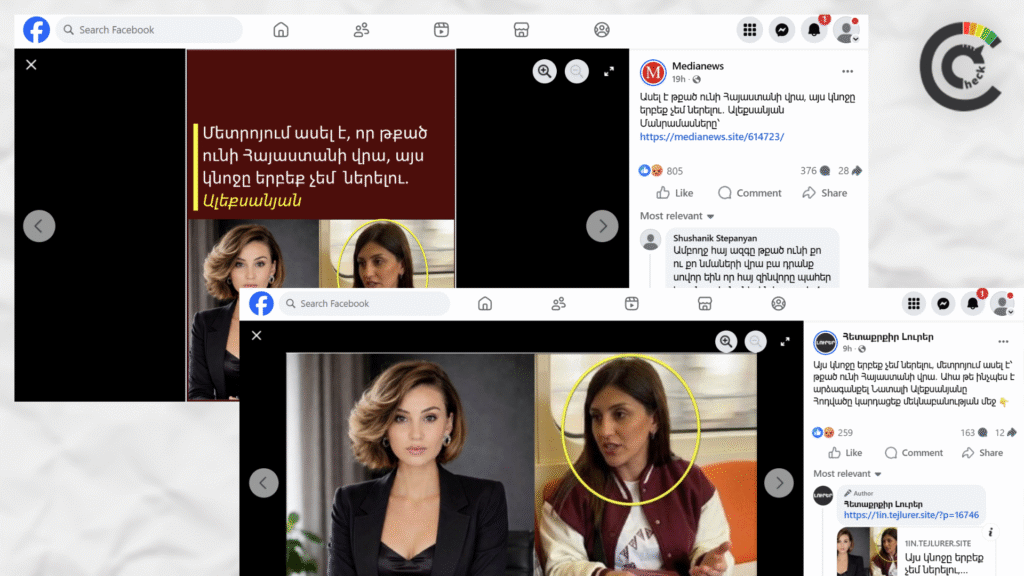Expand Most relevant filter on lower post
This screenshot has width=1024, height=576.
[x=847, y=473]
